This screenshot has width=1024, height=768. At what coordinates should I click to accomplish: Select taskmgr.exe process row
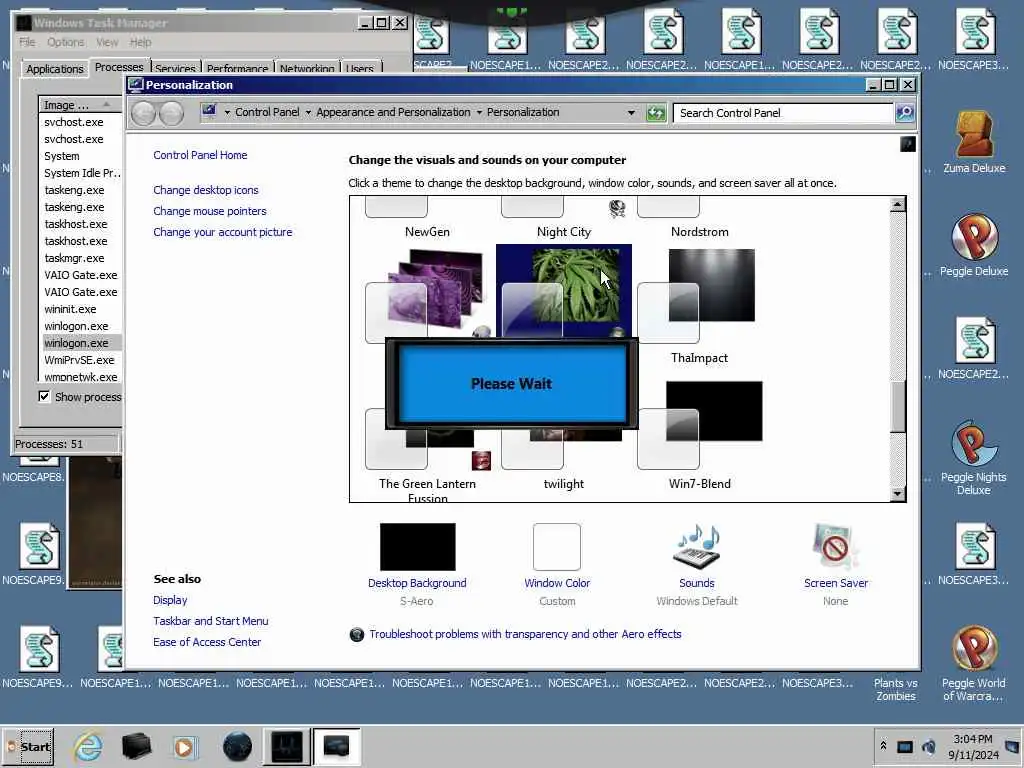[x=81, y=258]
